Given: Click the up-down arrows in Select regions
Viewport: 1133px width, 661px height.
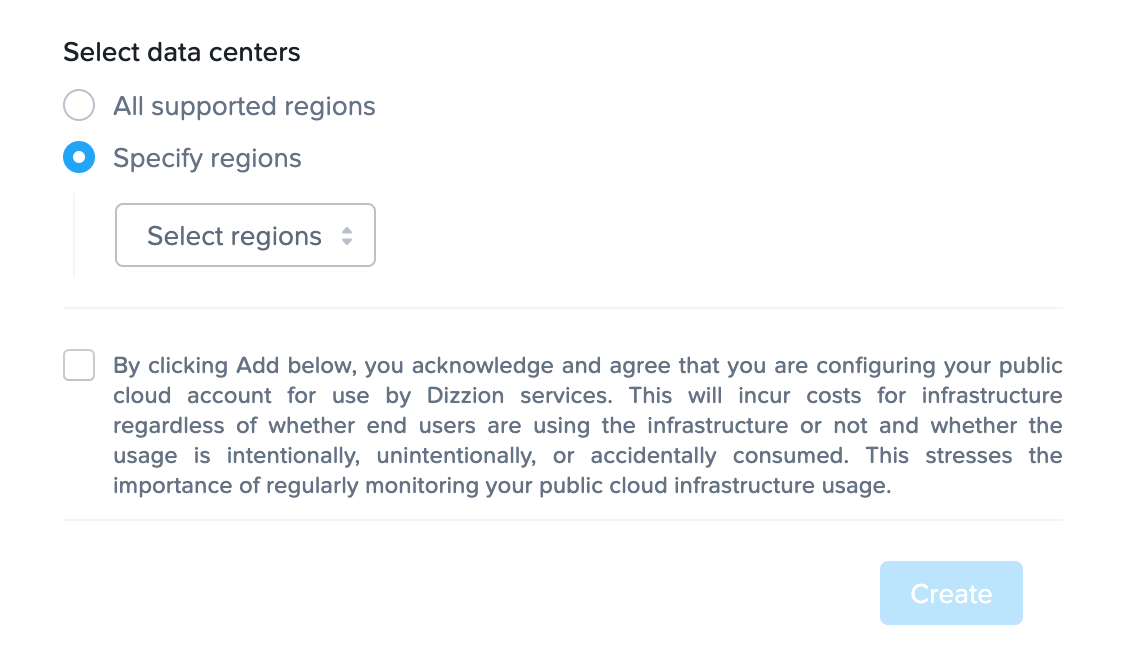Looking at the screenshot, I should [346, 236].
